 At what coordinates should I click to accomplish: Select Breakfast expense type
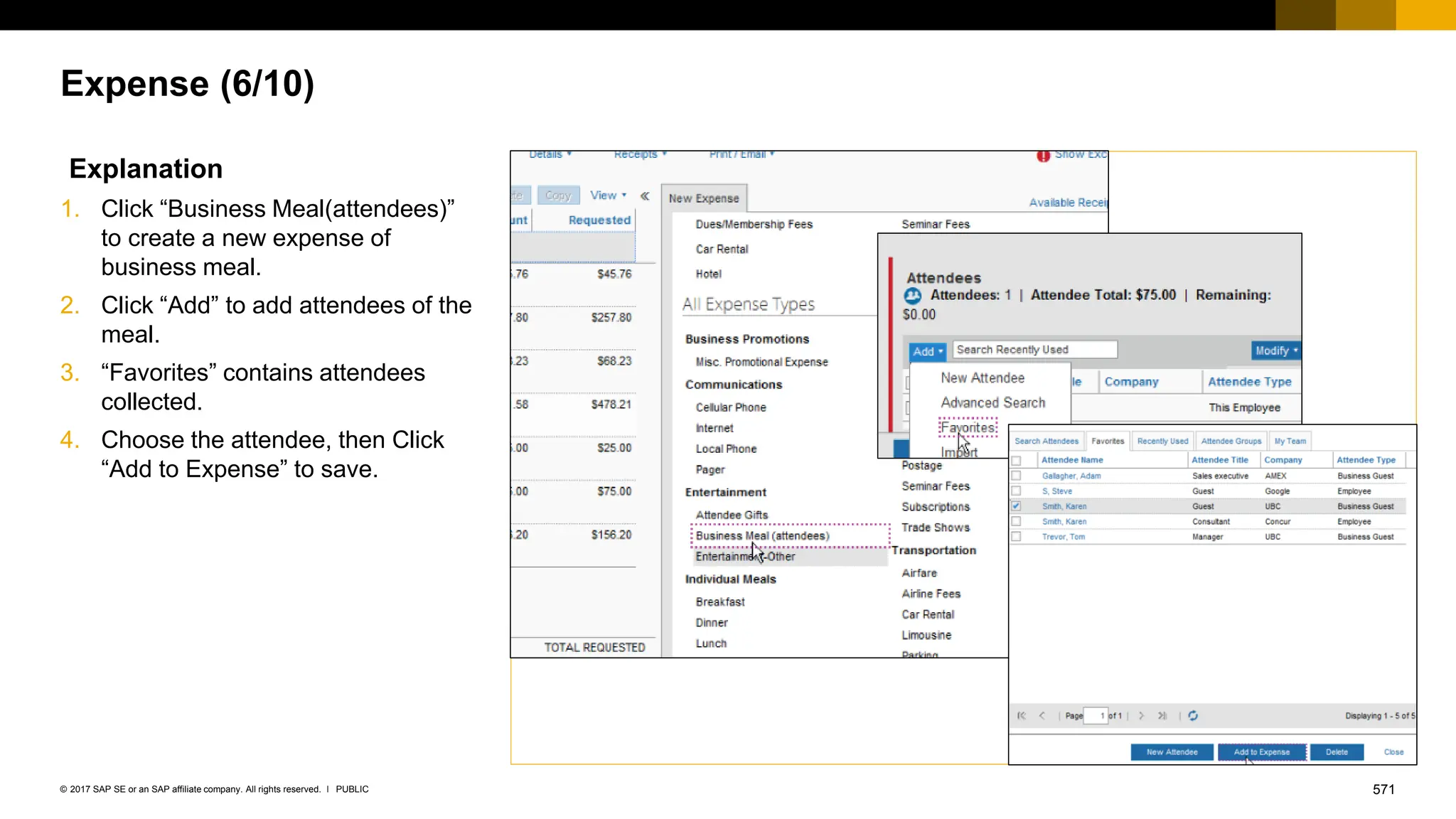[720, 602]
